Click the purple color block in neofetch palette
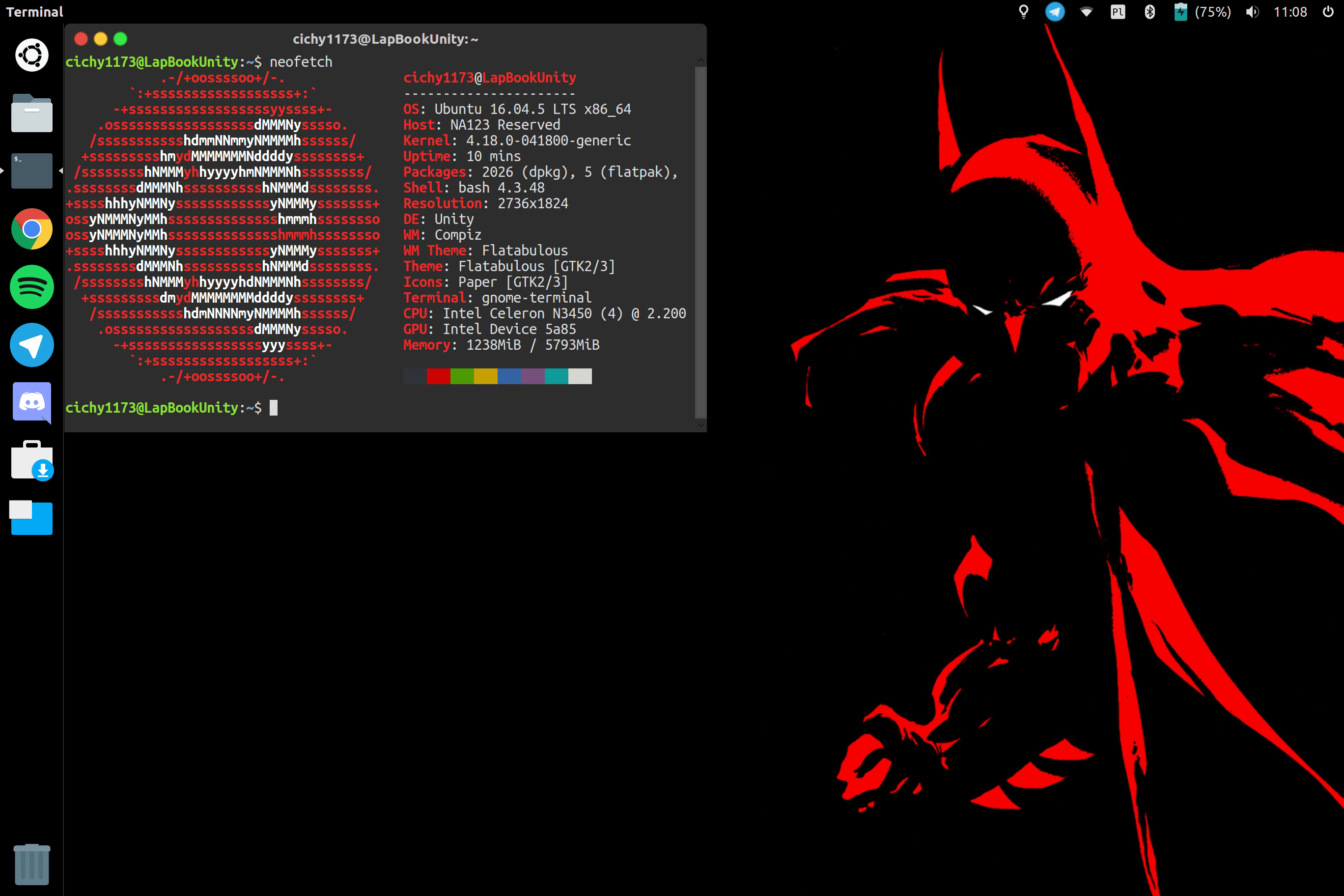The height and width of the screenshot is (896, 1344). [x=532, y=376]
